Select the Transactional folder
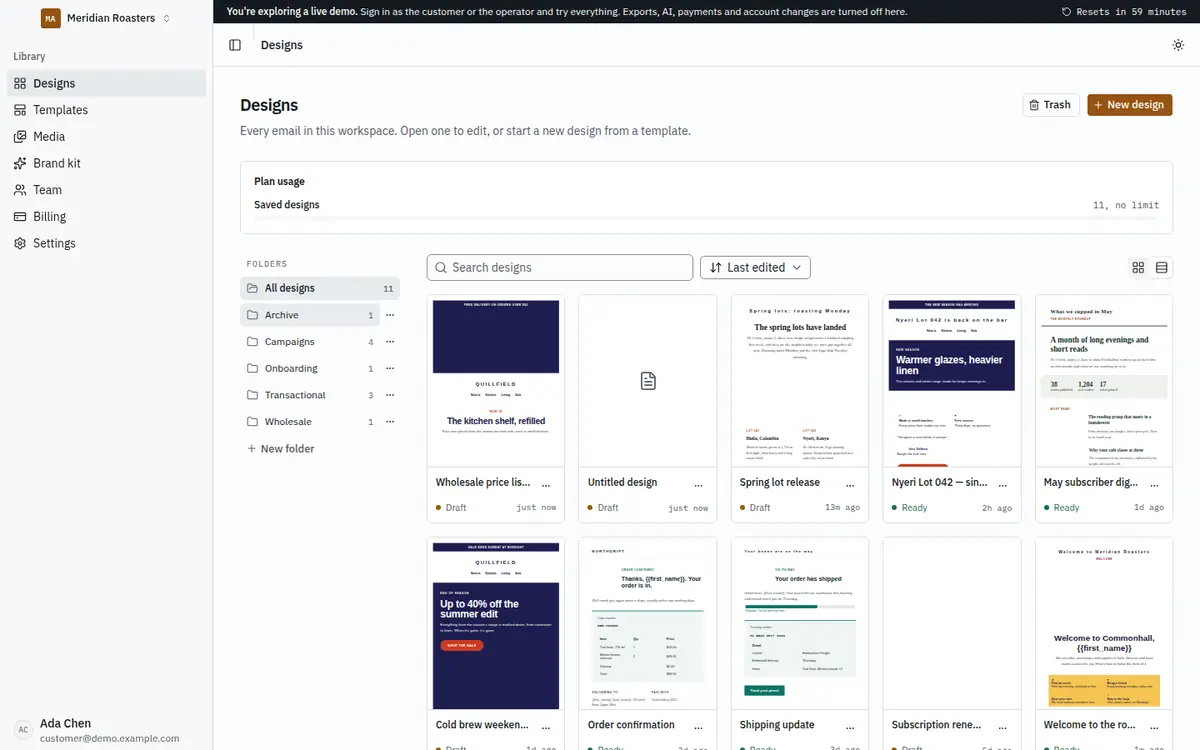1200x750 pixels. click(x=310, y=395)
